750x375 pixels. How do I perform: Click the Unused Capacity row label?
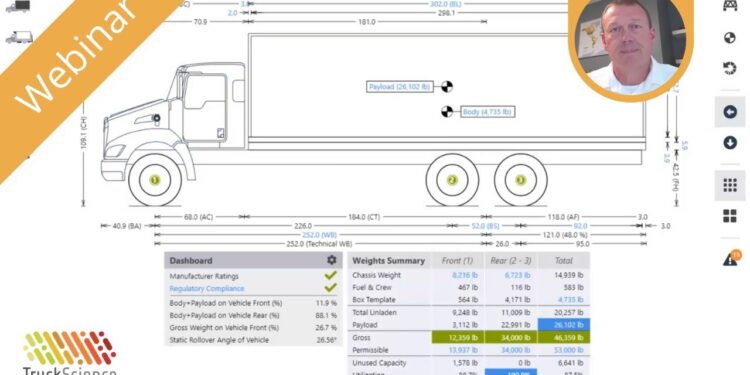coord(379,363)
